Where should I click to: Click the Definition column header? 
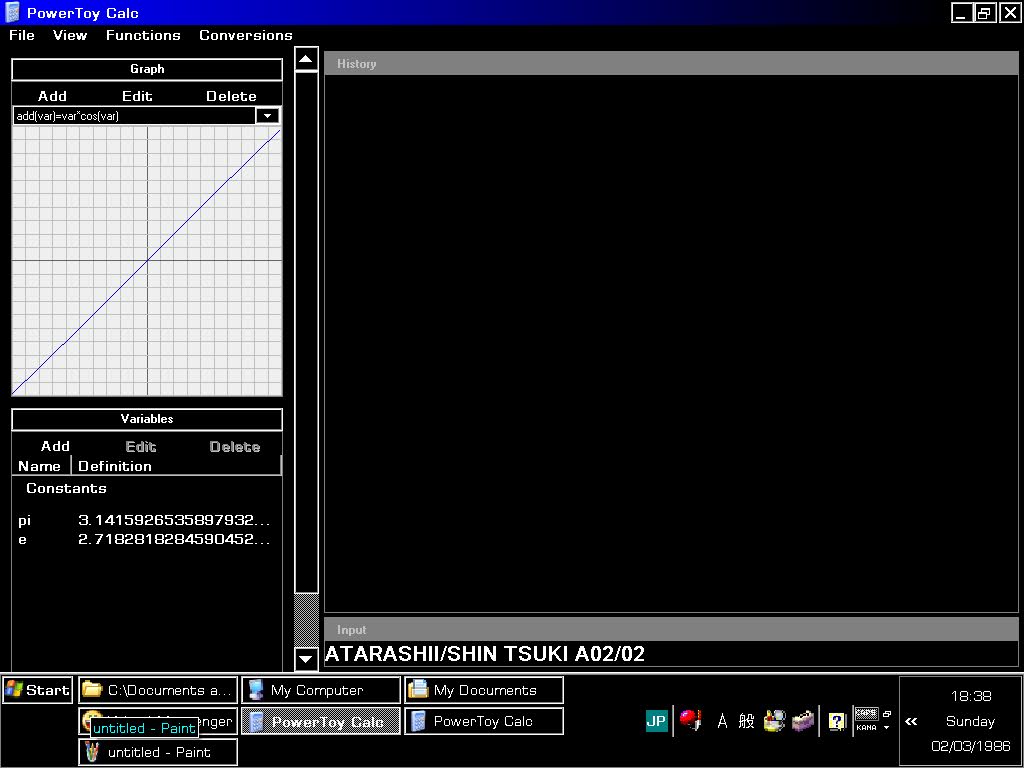click(x=176, y=466)
